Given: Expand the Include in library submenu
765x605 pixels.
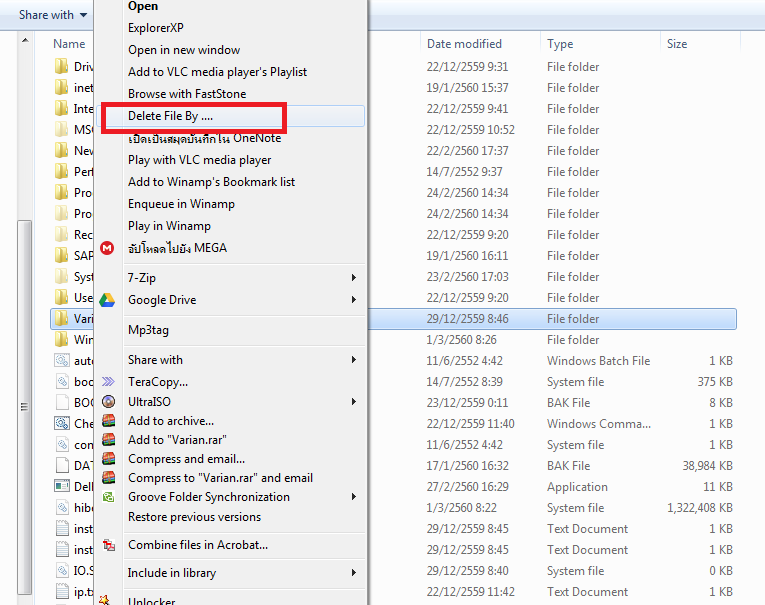Looking at the screenshot, I should 354,573.
